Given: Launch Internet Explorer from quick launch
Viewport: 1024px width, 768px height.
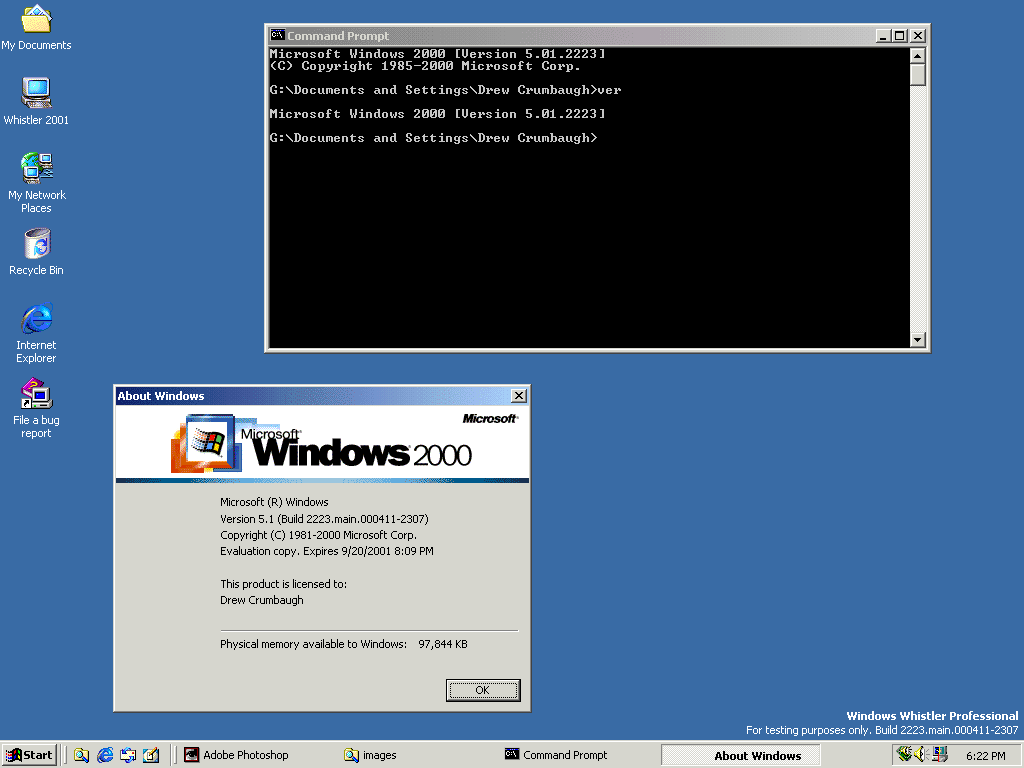Looking at the screenshot, I should (x=104, y=755).
